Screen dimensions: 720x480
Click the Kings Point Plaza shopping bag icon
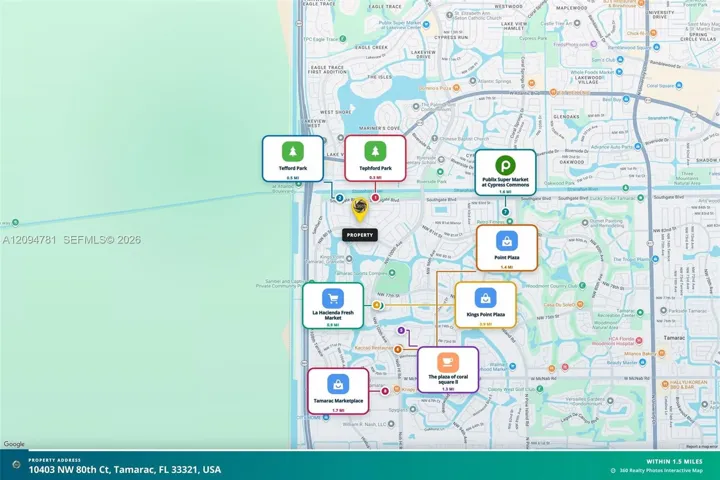[x=485, y=298]
